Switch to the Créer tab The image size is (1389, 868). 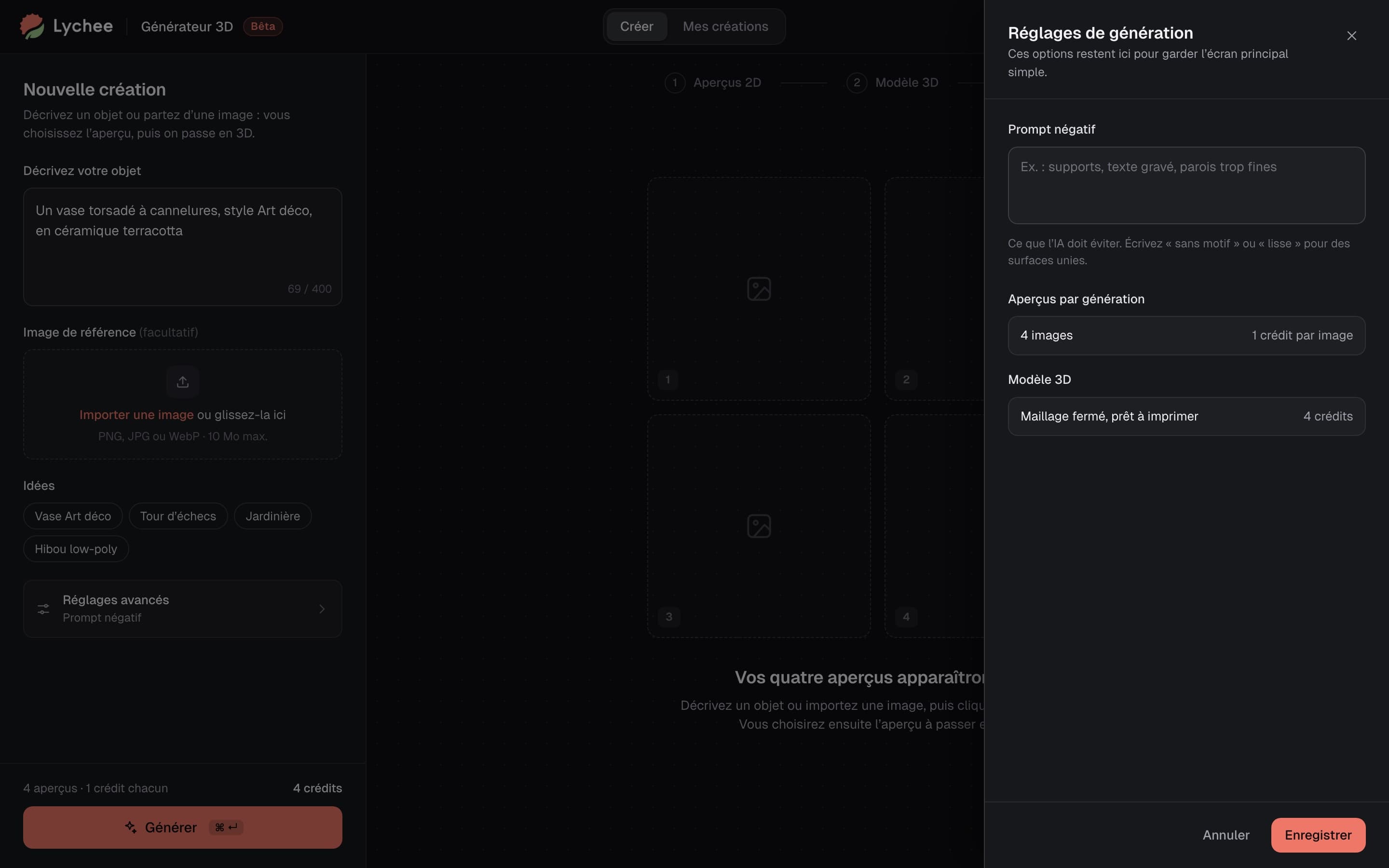tap(637, 27)
